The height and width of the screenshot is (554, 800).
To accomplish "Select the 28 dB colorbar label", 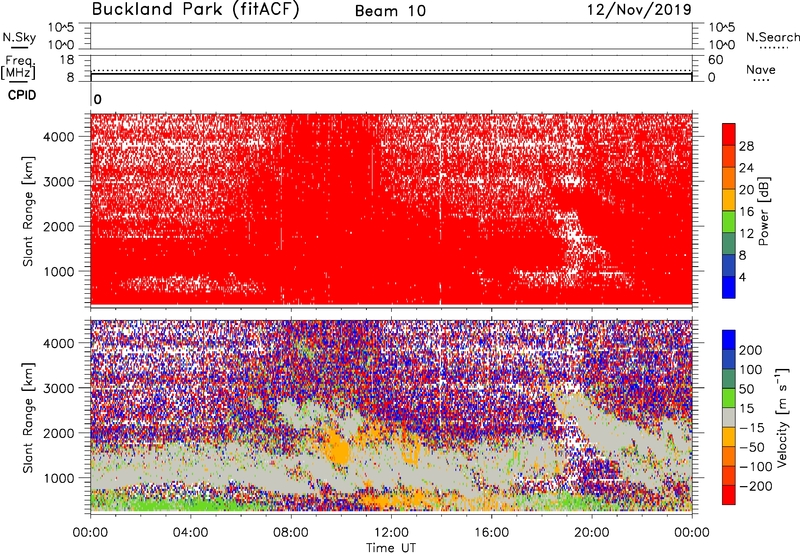I will pos(746,146).
